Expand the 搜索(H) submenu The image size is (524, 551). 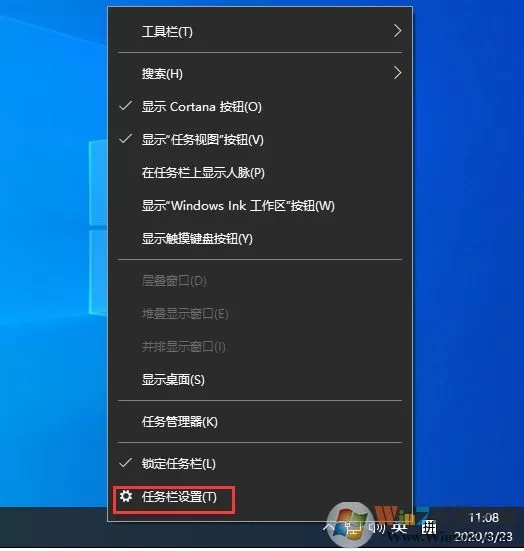click(260, 73)
